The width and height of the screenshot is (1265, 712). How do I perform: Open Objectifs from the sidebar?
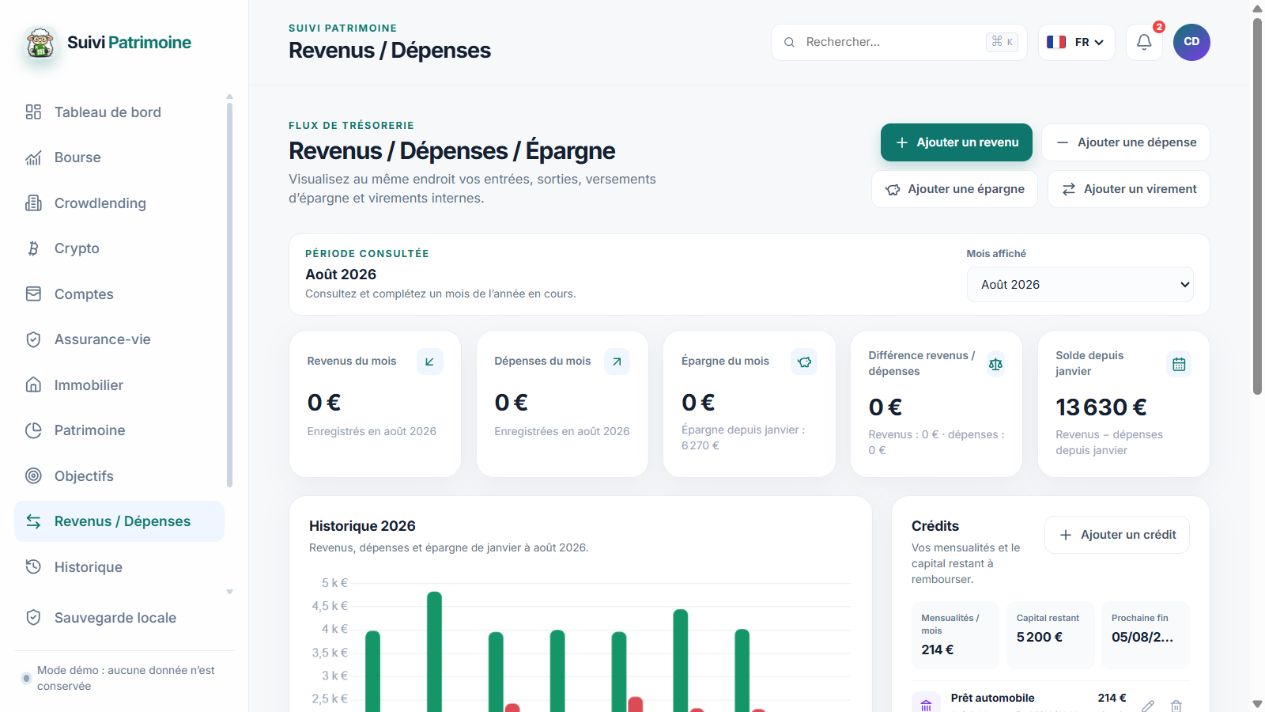coord(119,476)
